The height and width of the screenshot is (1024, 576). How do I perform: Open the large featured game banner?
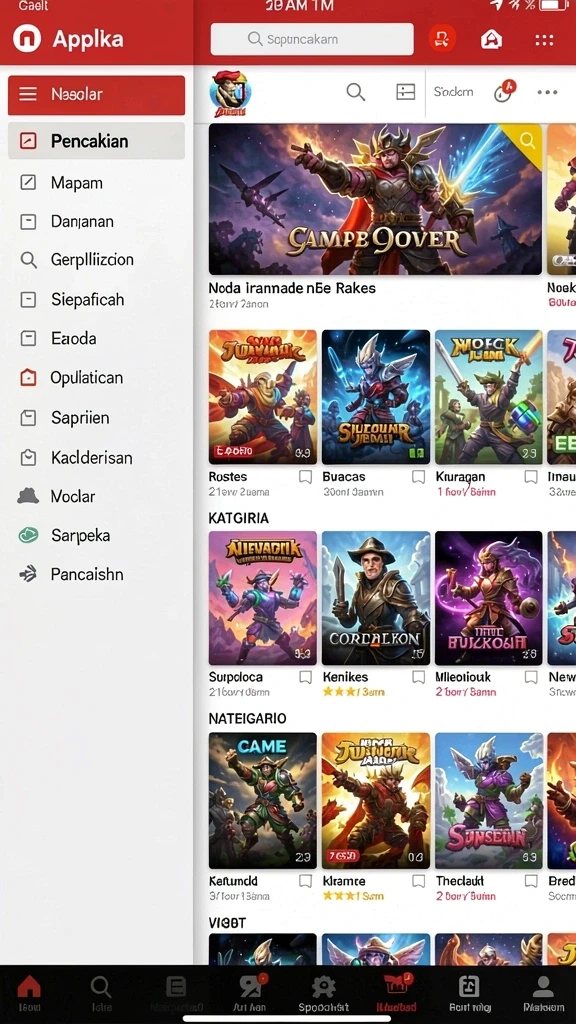(x=376, y=199)
